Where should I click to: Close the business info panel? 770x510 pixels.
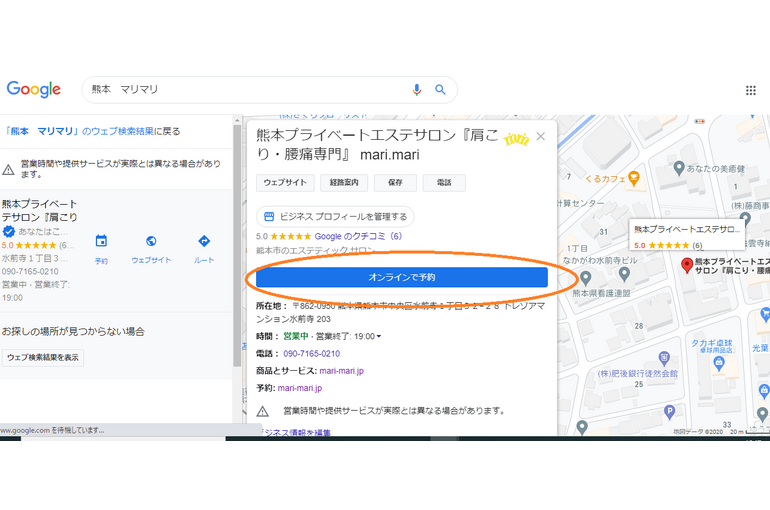pos(541,136)
